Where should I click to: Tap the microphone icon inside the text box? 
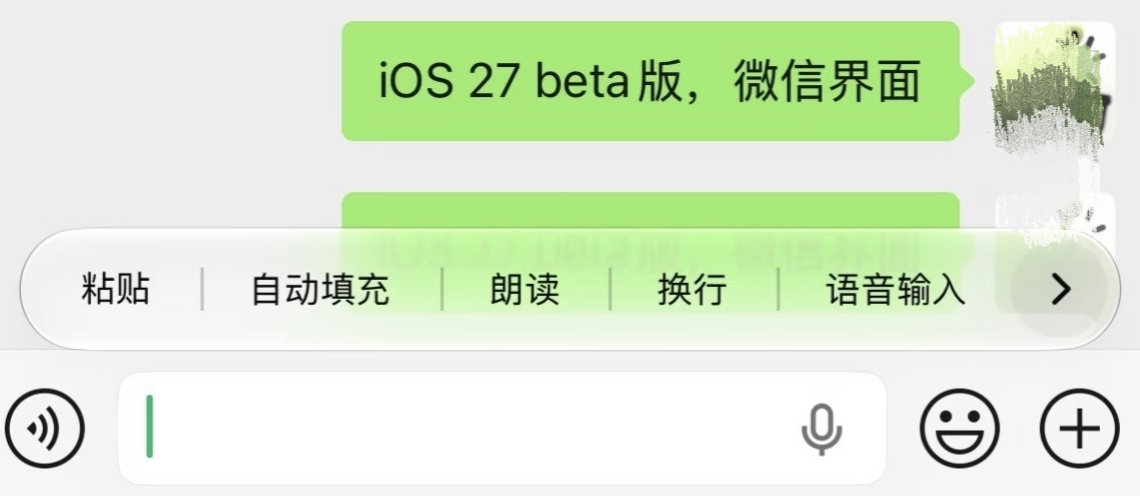pos(822,429)
